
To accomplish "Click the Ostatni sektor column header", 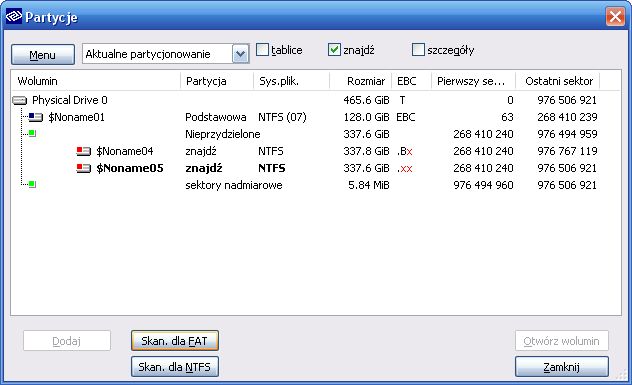I will point(558,81).
